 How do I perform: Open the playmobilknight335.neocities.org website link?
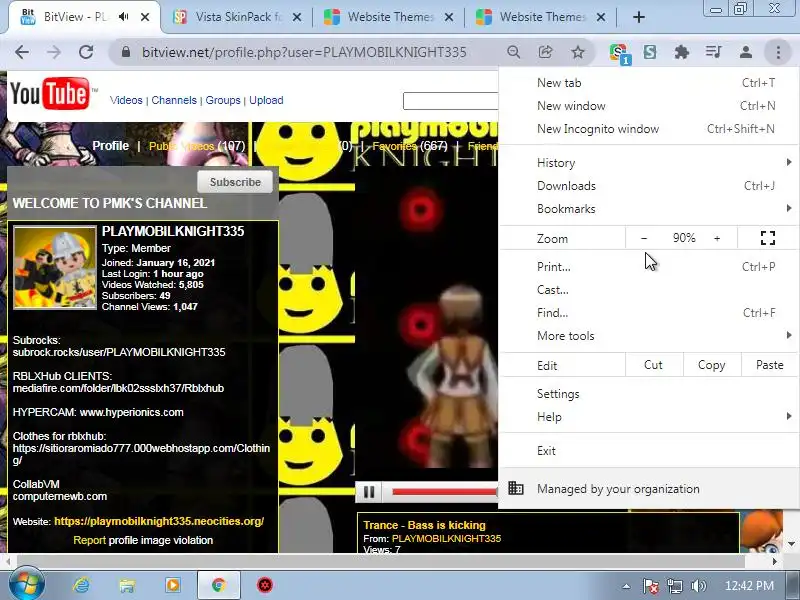point(159,521)
